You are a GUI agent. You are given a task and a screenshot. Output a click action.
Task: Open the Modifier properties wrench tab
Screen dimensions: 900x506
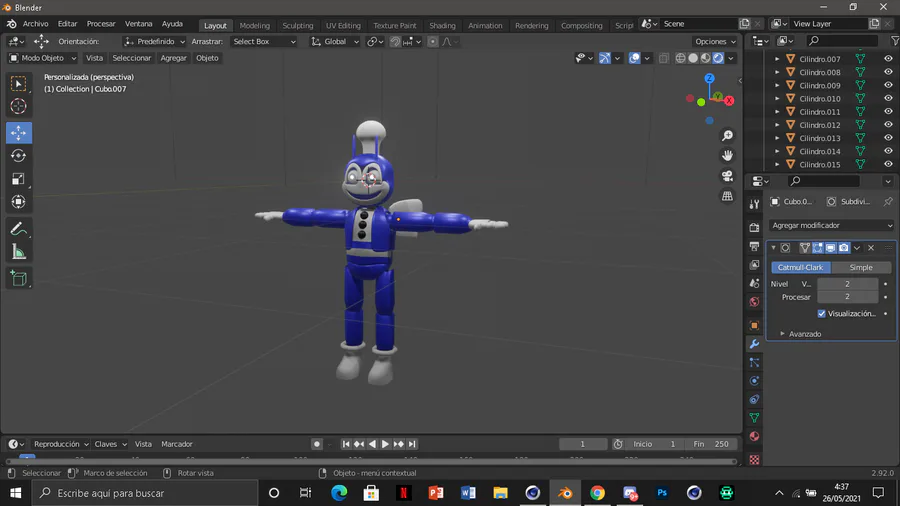pos(754,344)
